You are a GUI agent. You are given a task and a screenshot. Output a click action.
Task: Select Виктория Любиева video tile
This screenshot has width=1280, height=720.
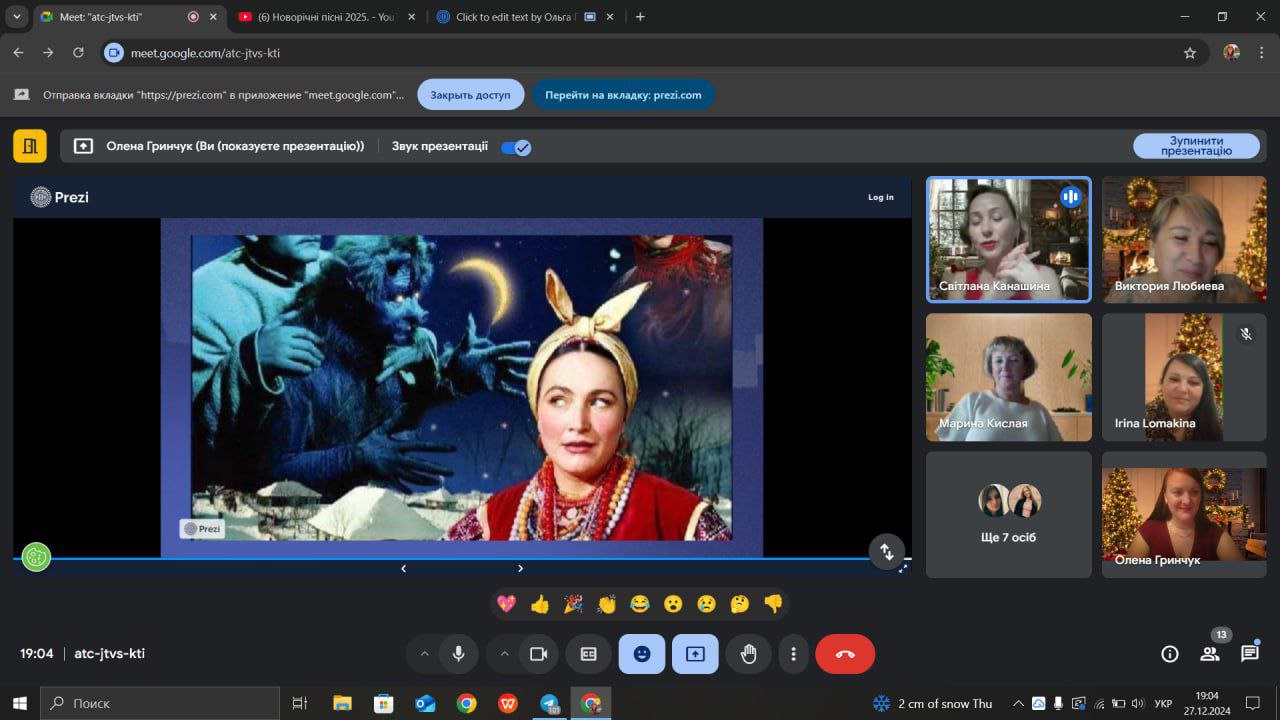[1184, 239]
